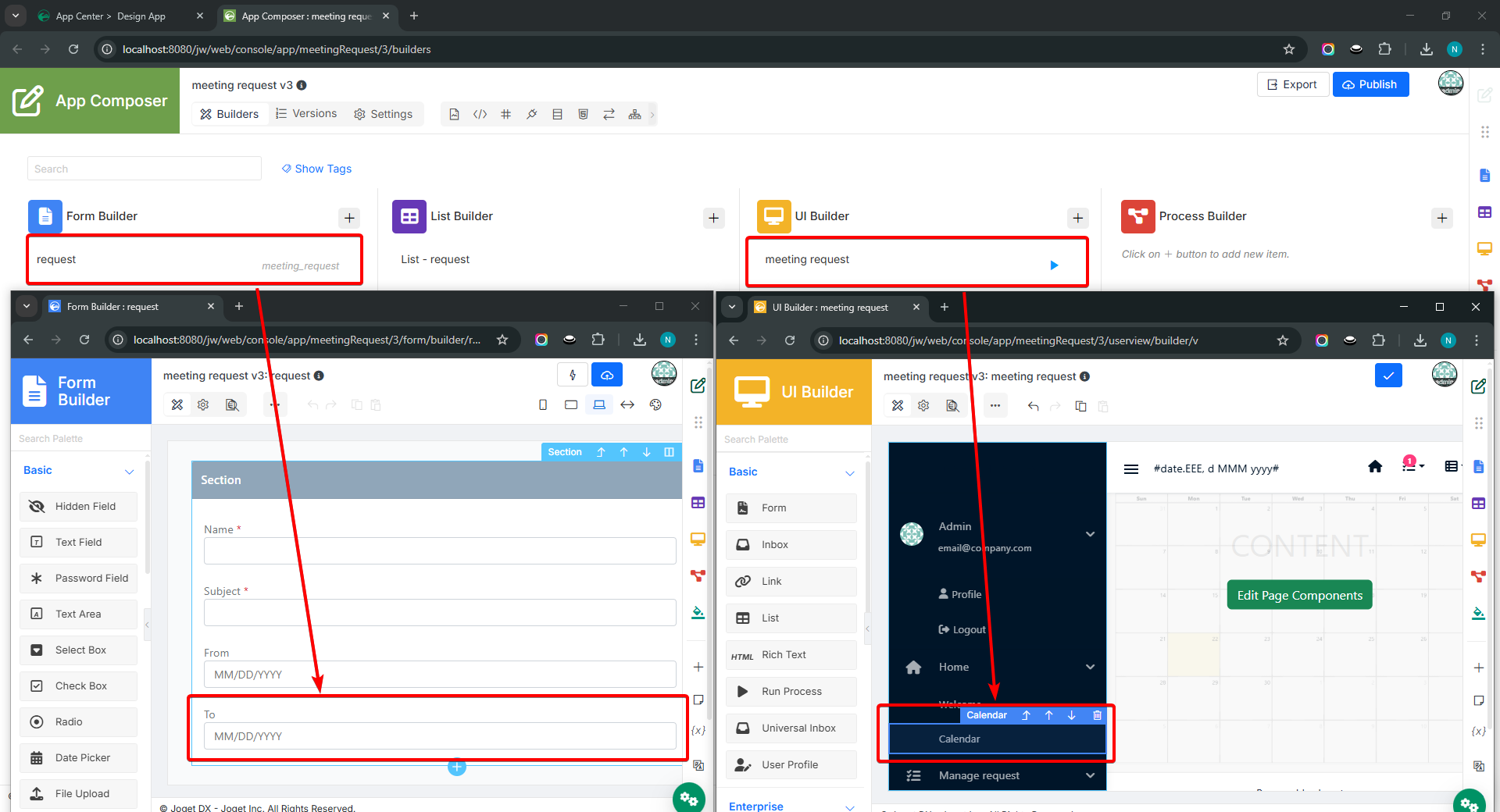Select tablet view in Form Builder toolbar
This screenshot has width=1500, height=812.
571,404
